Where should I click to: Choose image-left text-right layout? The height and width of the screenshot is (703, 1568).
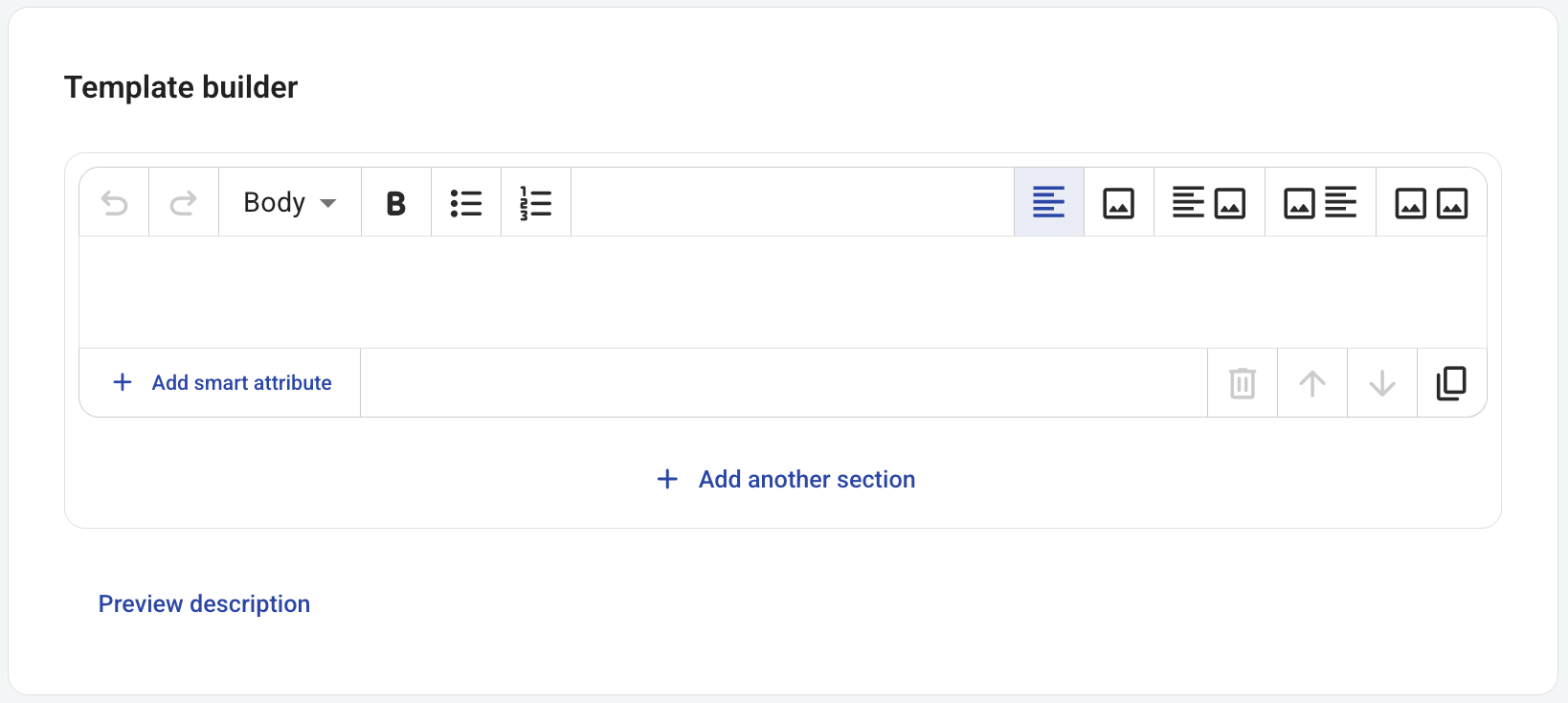[x=1320, y=203]
